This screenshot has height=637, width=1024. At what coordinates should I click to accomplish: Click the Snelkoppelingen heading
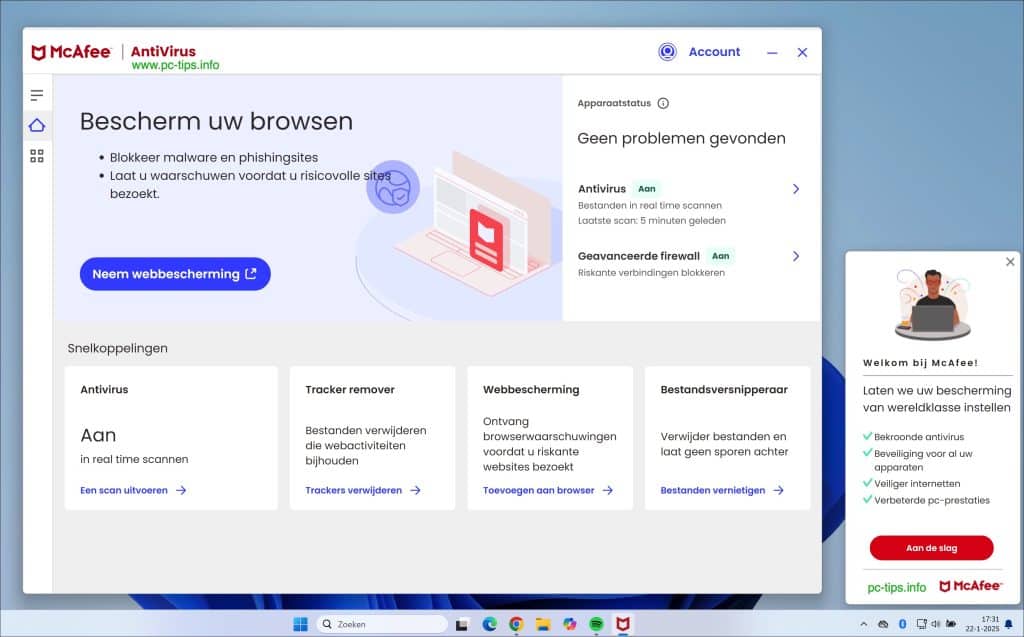point(118,348)
